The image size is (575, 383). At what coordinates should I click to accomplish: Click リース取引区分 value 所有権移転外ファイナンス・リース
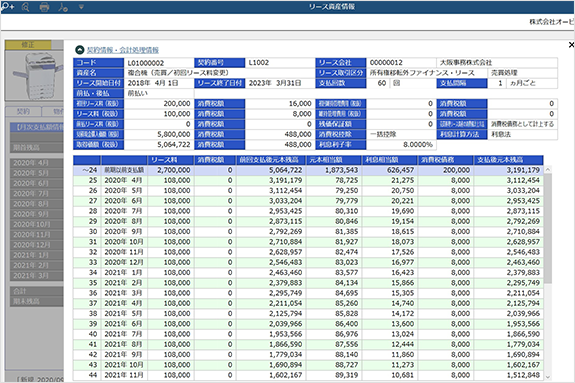click(427, 73)
